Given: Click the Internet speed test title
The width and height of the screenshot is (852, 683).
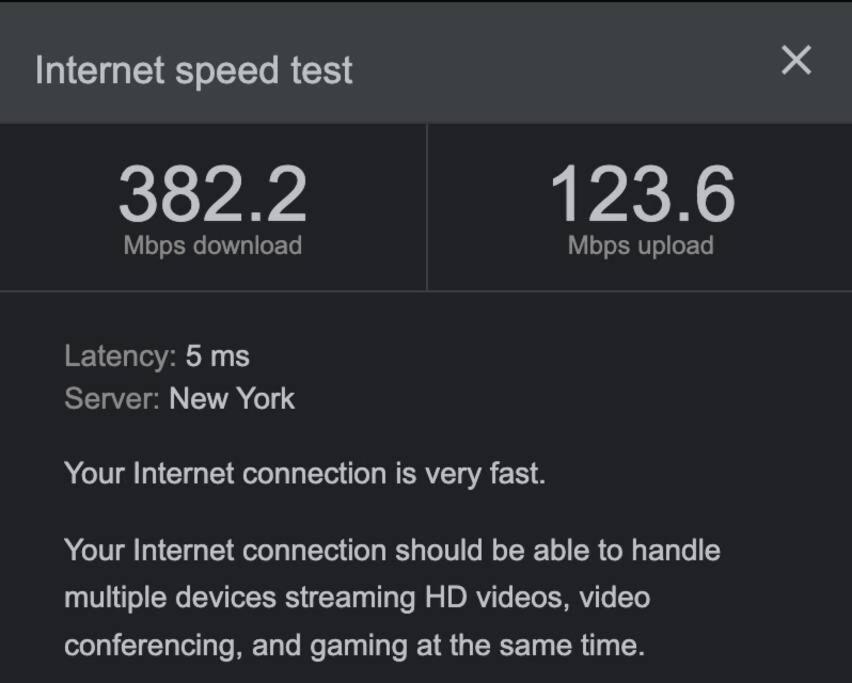Looking at the screenshot, I should click(194, 71).
